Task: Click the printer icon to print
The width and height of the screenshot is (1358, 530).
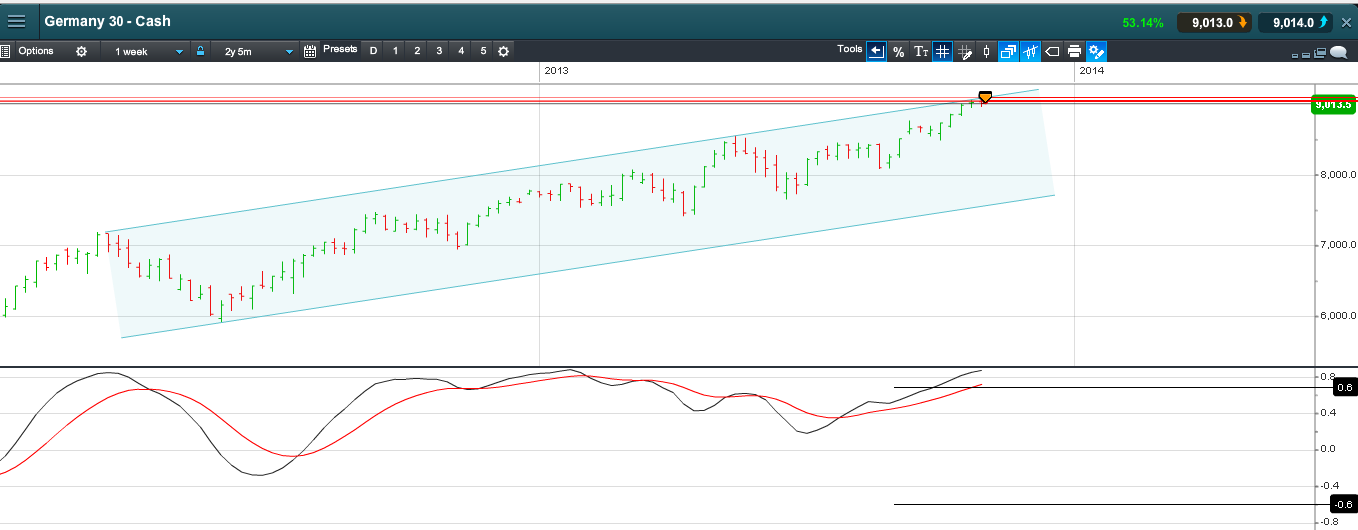Action: pos(1074,51)
